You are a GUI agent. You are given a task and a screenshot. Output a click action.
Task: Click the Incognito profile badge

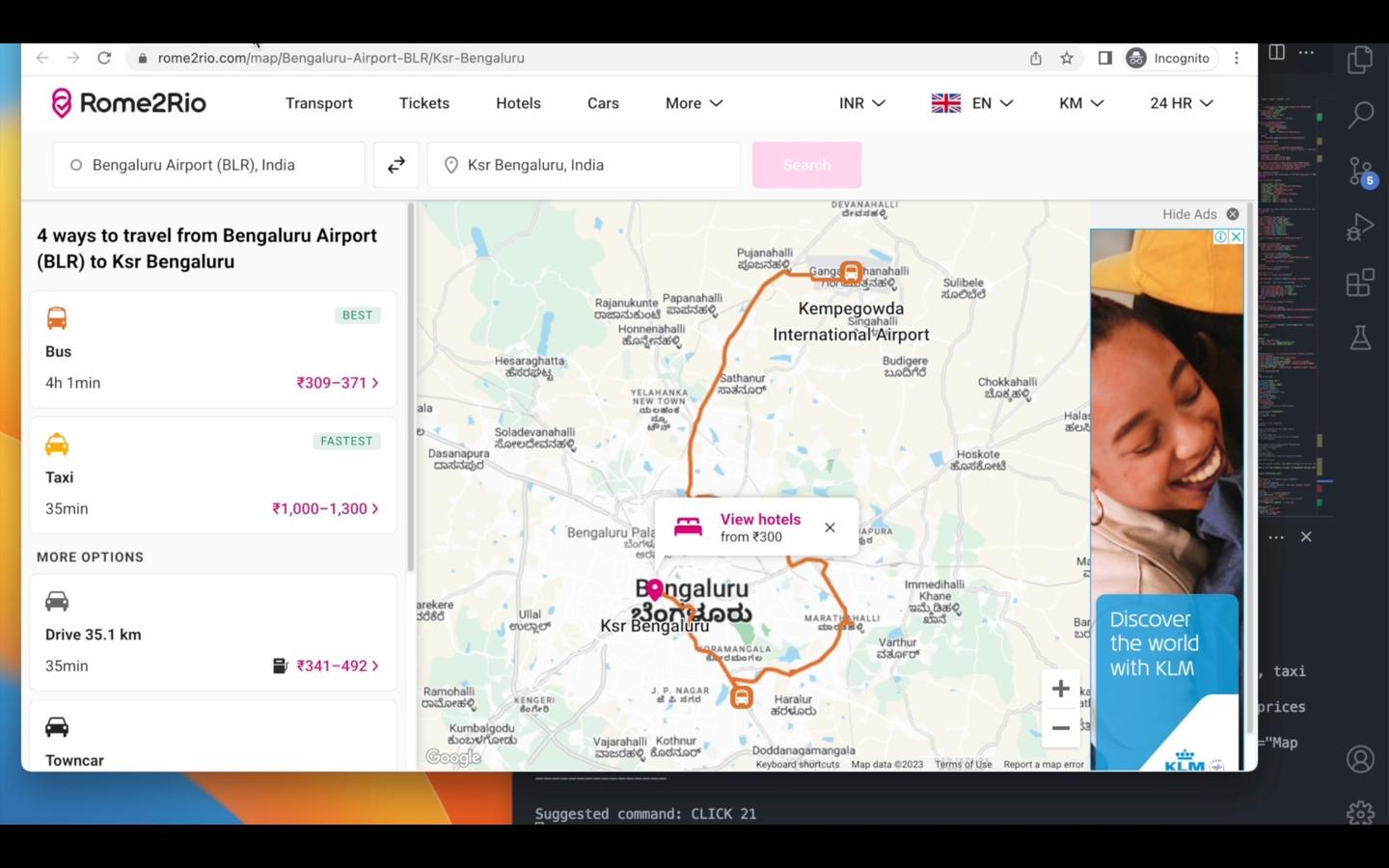[x=1170, y=58]
